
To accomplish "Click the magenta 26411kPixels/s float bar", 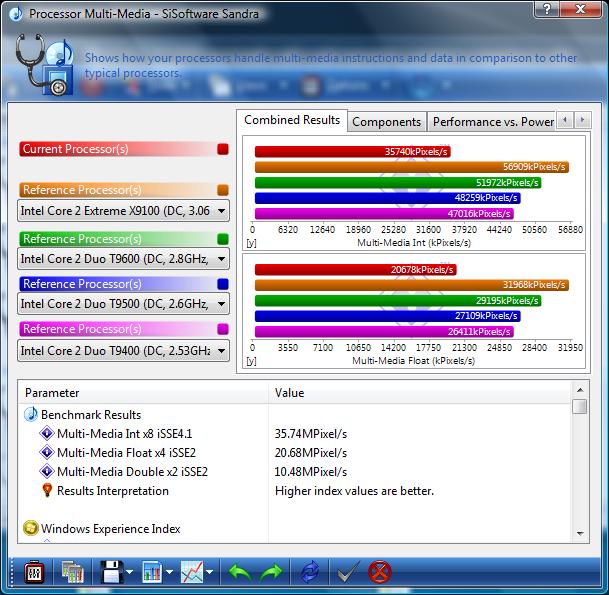I will 384,332.
